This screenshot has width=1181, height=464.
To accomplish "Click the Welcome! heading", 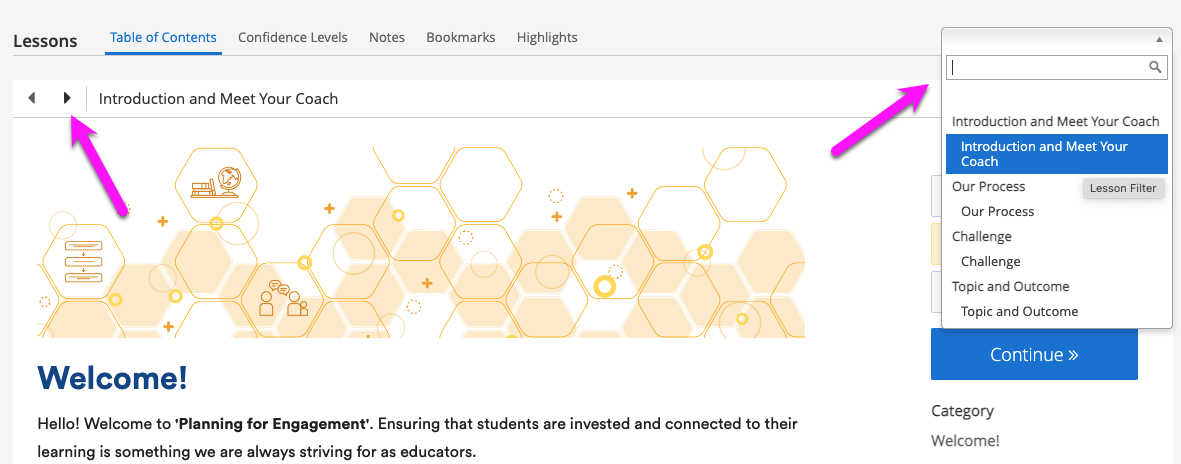I will click(112, 378).
